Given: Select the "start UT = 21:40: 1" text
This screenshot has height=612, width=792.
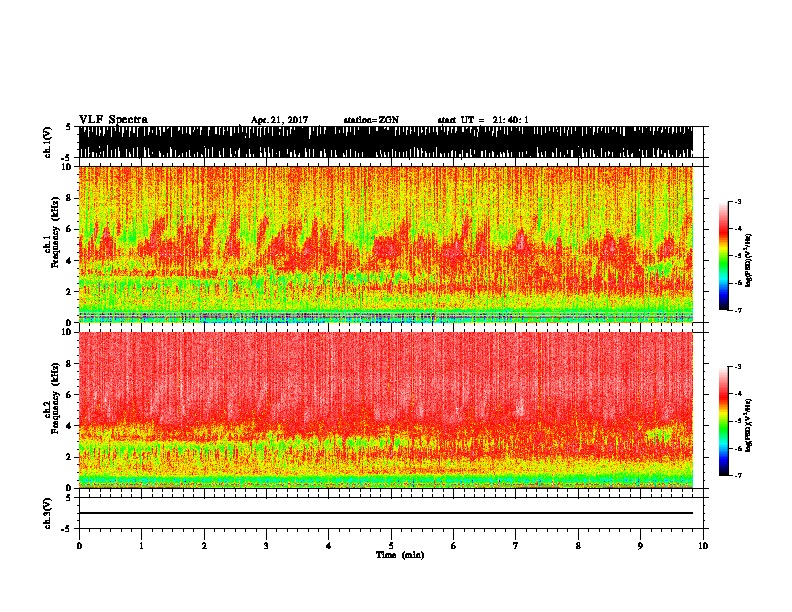Looking at the screenshot, I should pyautogui.click(x=483, y=120).
